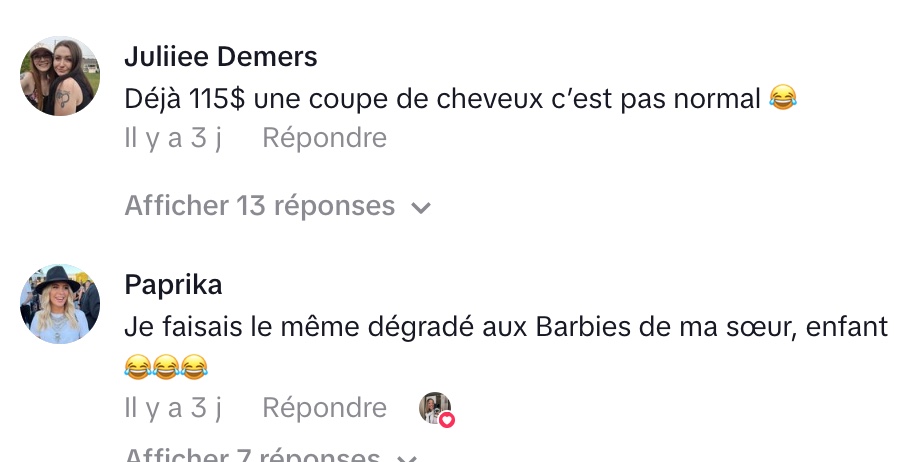The width and height of the screenshot is (910, 462).
Task: Click the Paprika username
Action: click(x=173, y=285)
